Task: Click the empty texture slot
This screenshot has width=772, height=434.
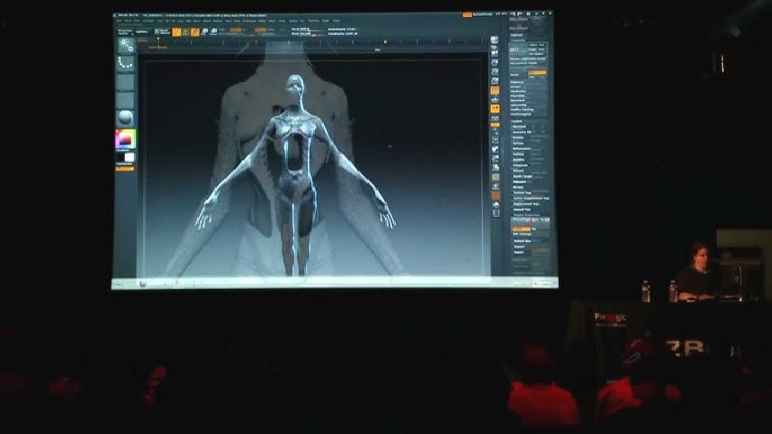Action: (x=126, y=98)
